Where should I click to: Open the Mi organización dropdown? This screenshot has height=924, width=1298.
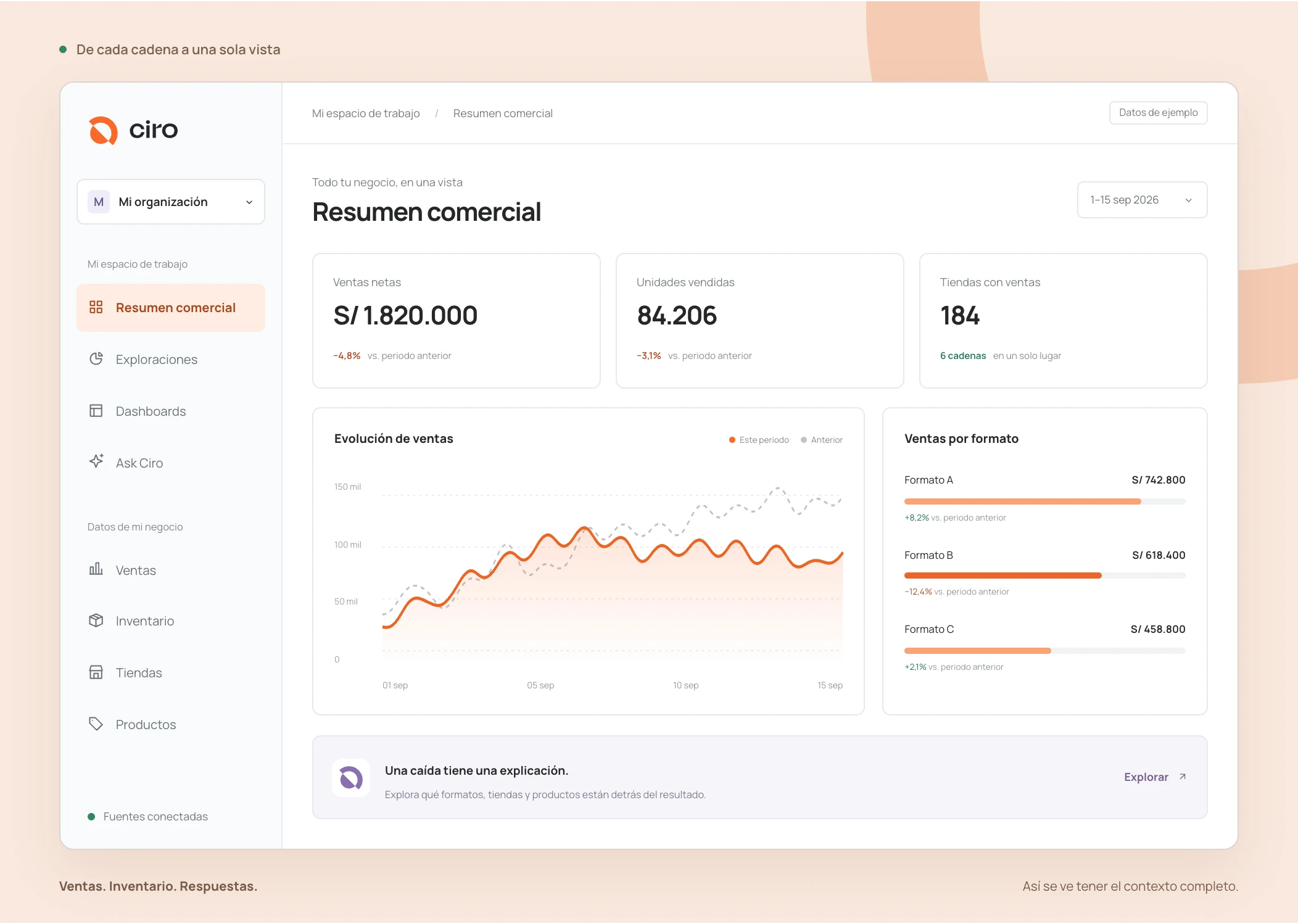coord(171,202)
